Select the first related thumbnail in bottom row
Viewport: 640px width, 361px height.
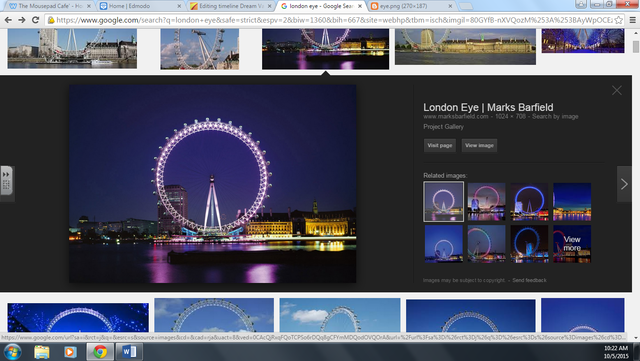[444, 244]
